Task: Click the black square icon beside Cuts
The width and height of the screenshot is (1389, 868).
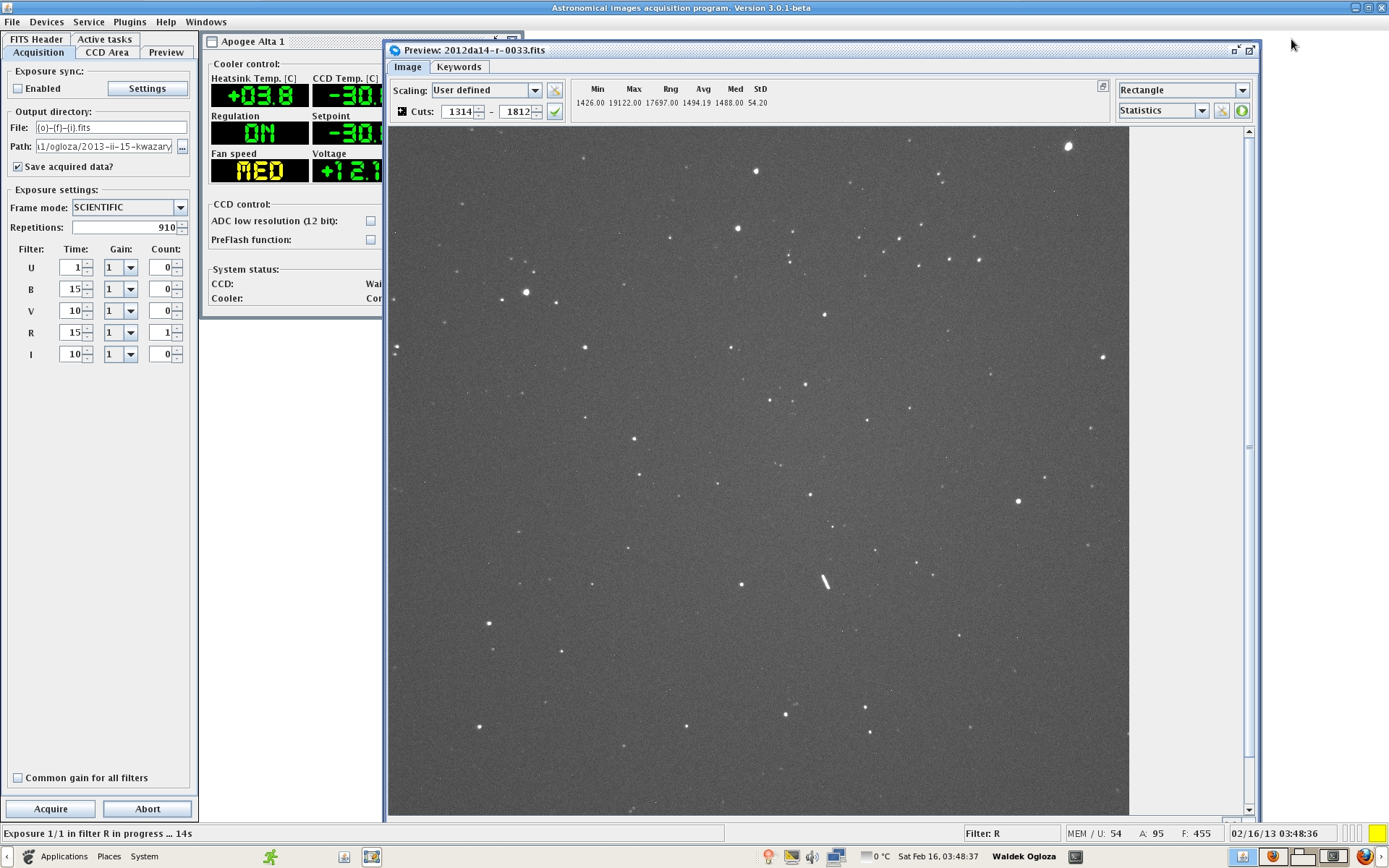Action: tap(402, 111)
